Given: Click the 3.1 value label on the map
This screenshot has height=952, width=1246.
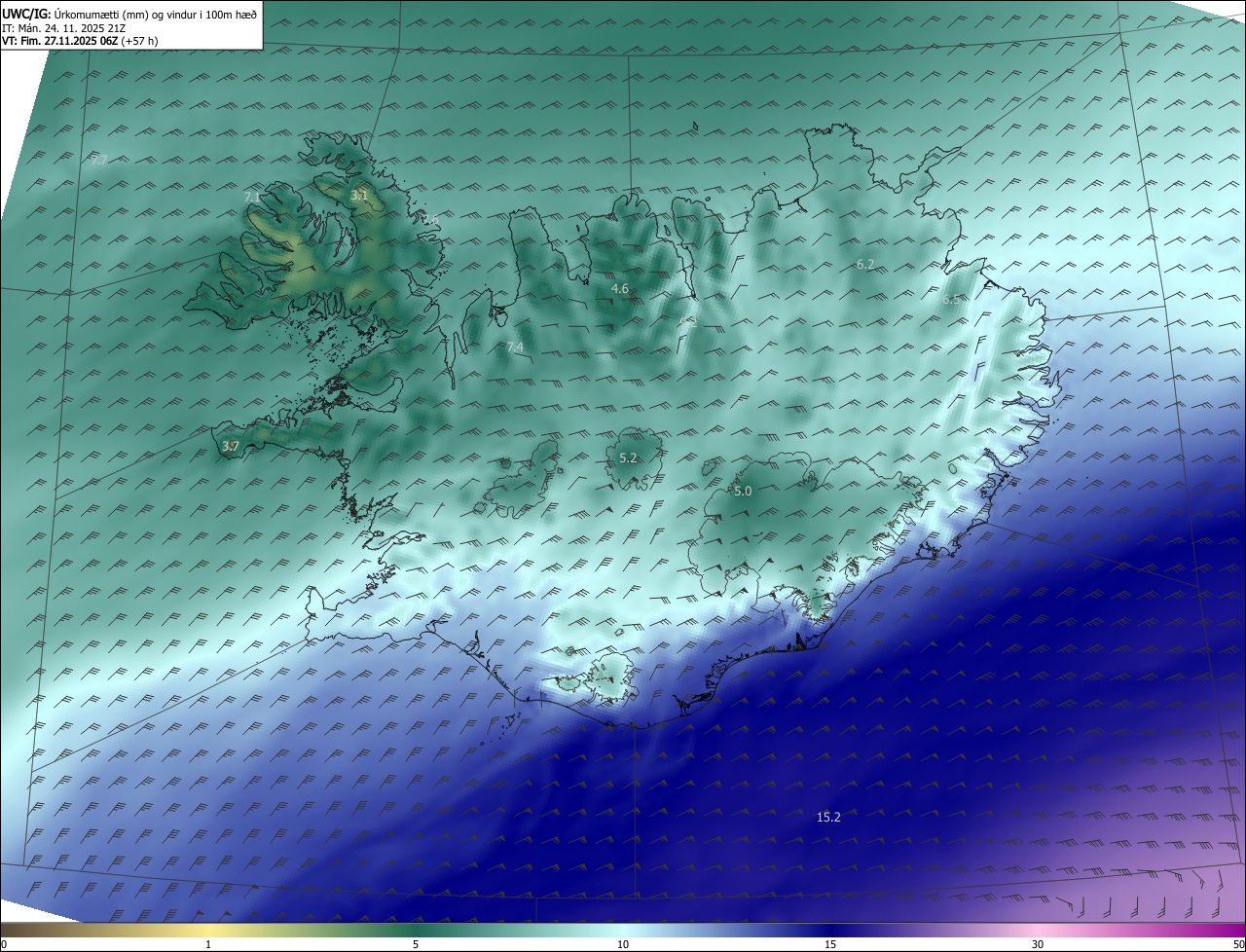Looking at the screenshot, I should [359, 196].
